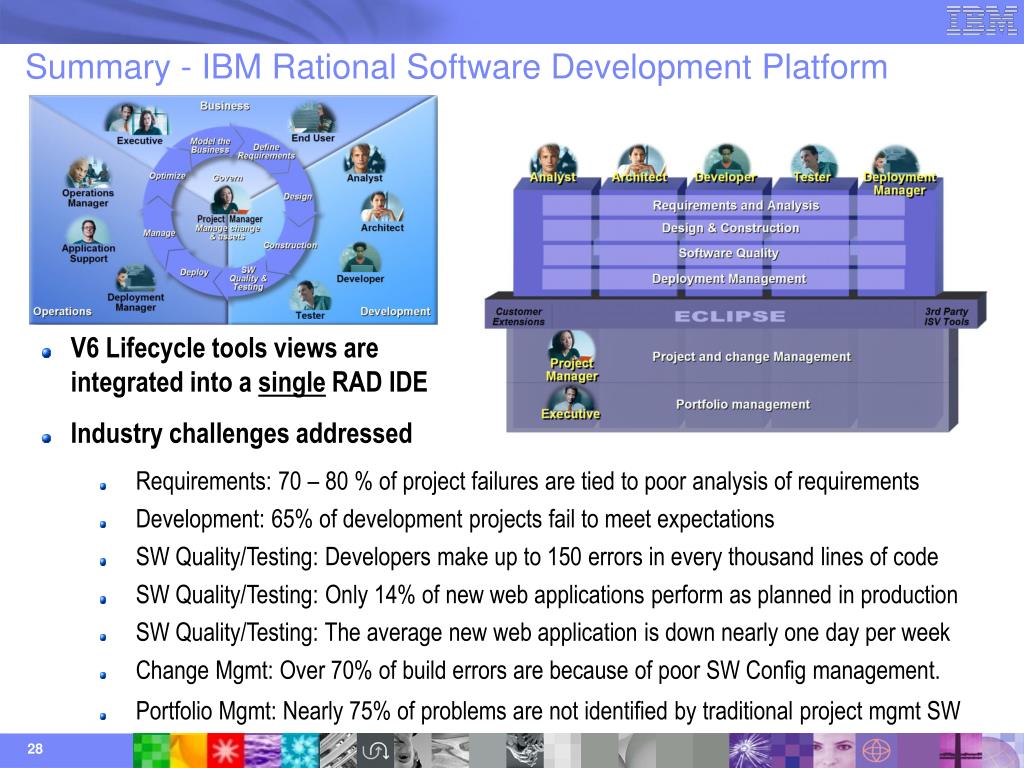Select the "Development: 65%" bullet line
Screen dimensions: 1024x768
[x=455, y=520]
